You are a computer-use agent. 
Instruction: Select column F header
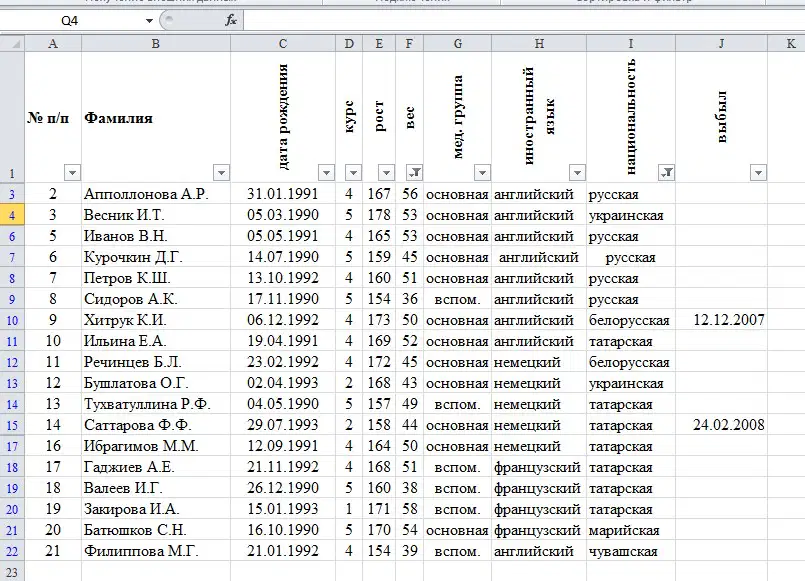coord(409,44)
